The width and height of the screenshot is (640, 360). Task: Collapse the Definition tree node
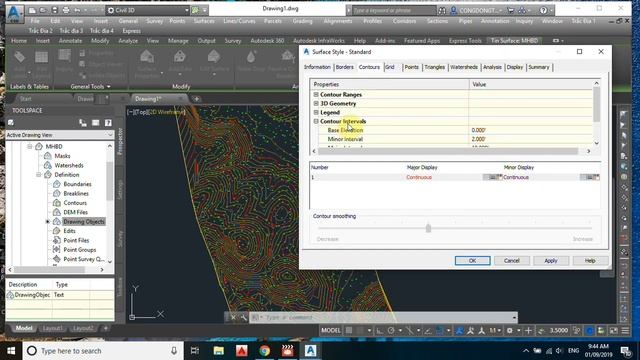(39, 175)
